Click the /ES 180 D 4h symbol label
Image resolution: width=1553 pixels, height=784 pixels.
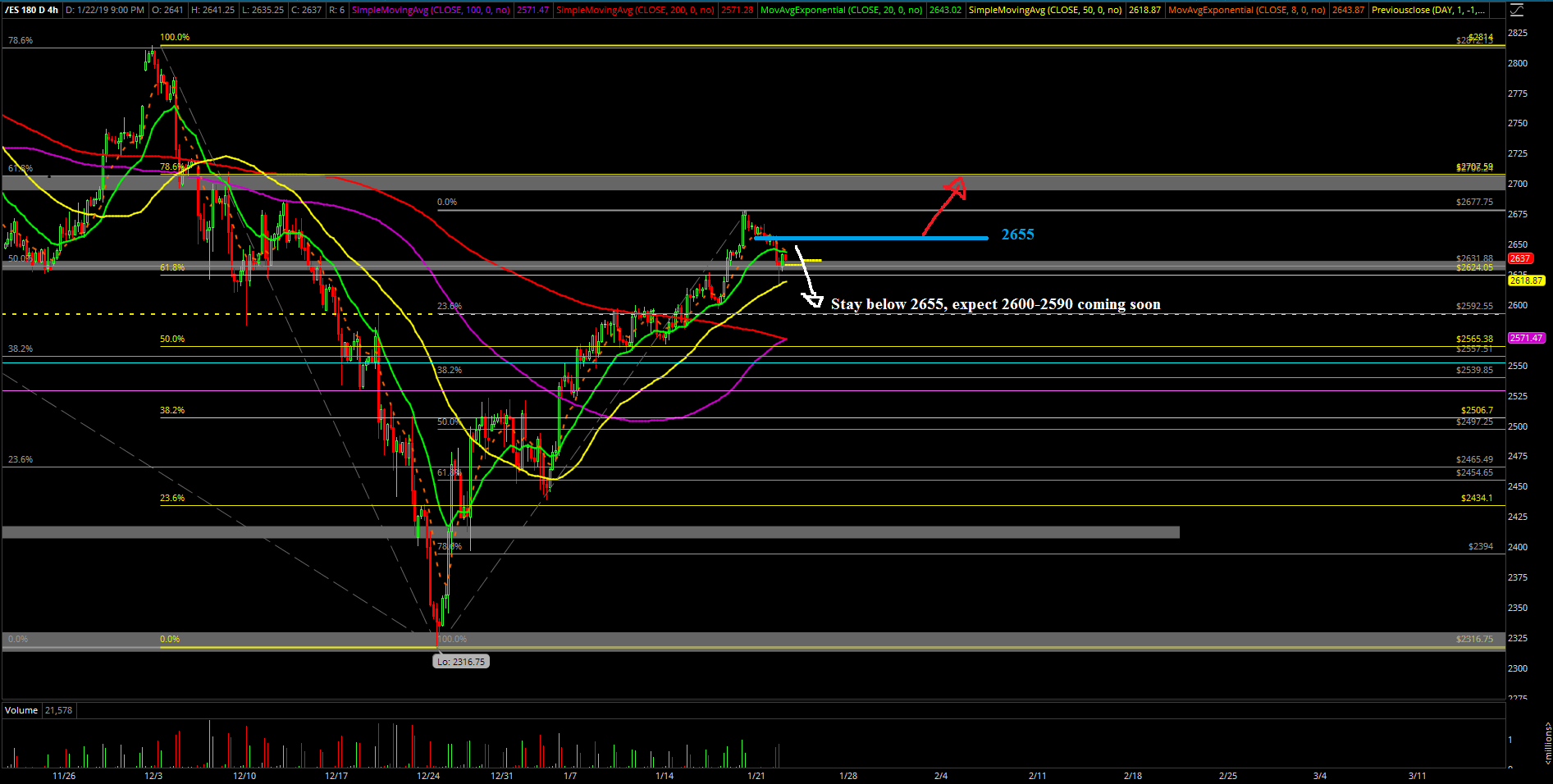pyautogui.click(x=31, y=10)
